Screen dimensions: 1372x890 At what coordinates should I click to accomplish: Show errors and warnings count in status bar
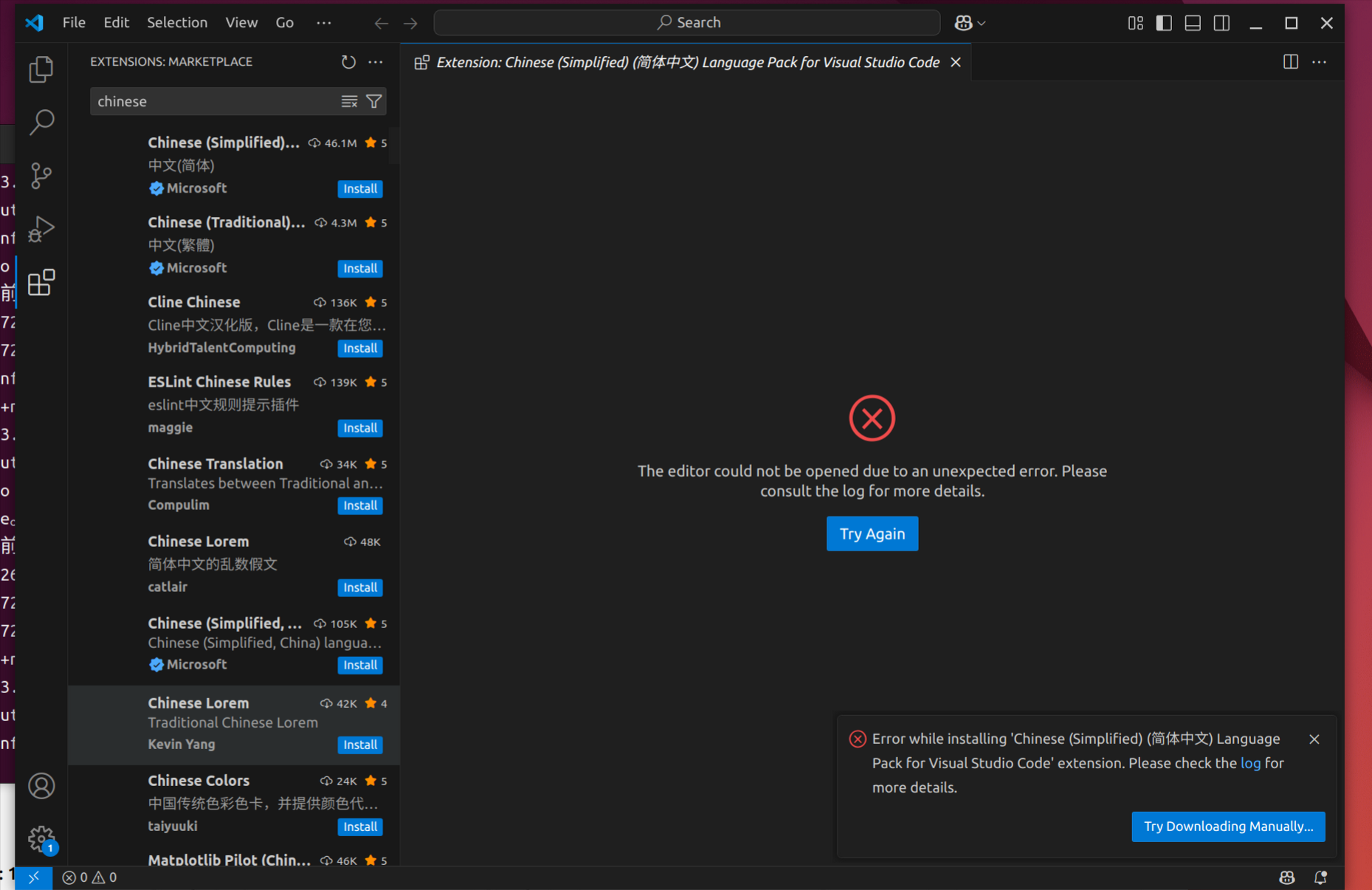pos(90,877)
